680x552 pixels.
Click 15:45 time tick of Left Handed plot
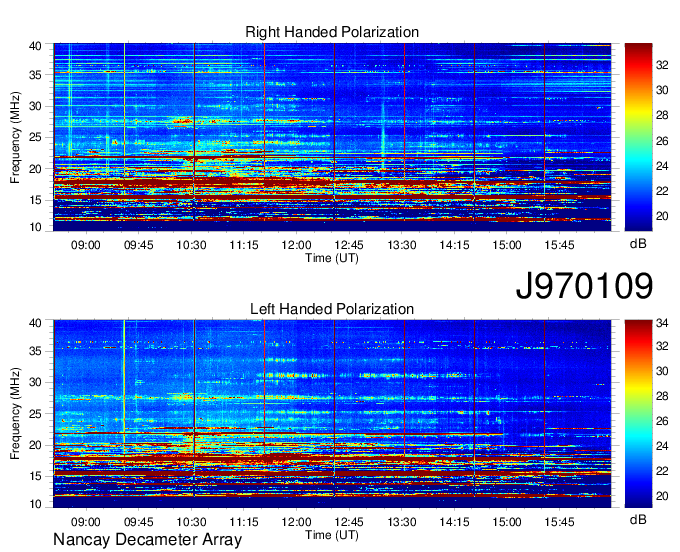pos(559,522)
